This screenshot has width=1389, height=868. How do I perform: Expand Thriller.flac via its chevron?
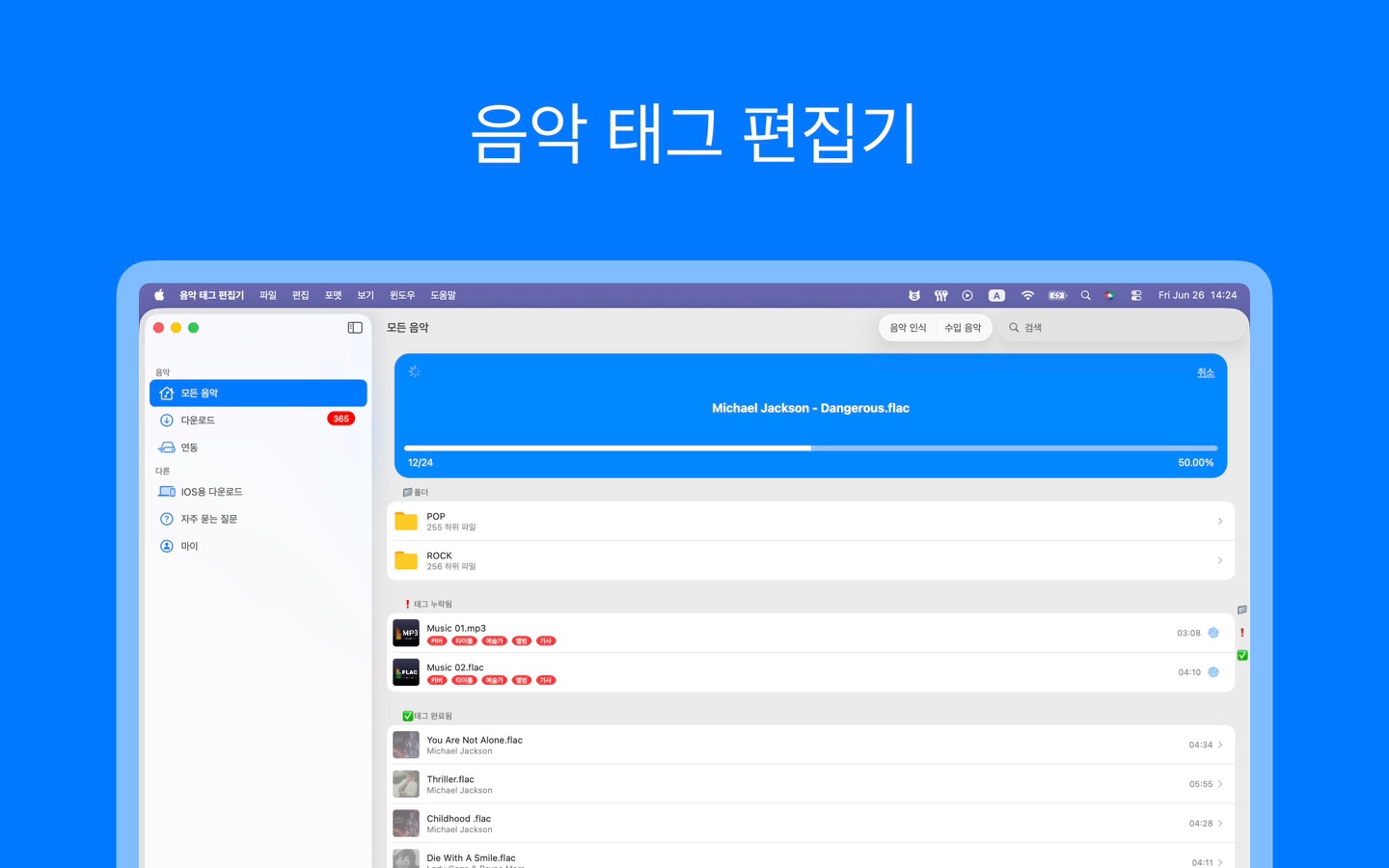pyautogui.click(x=1220, y=784)
